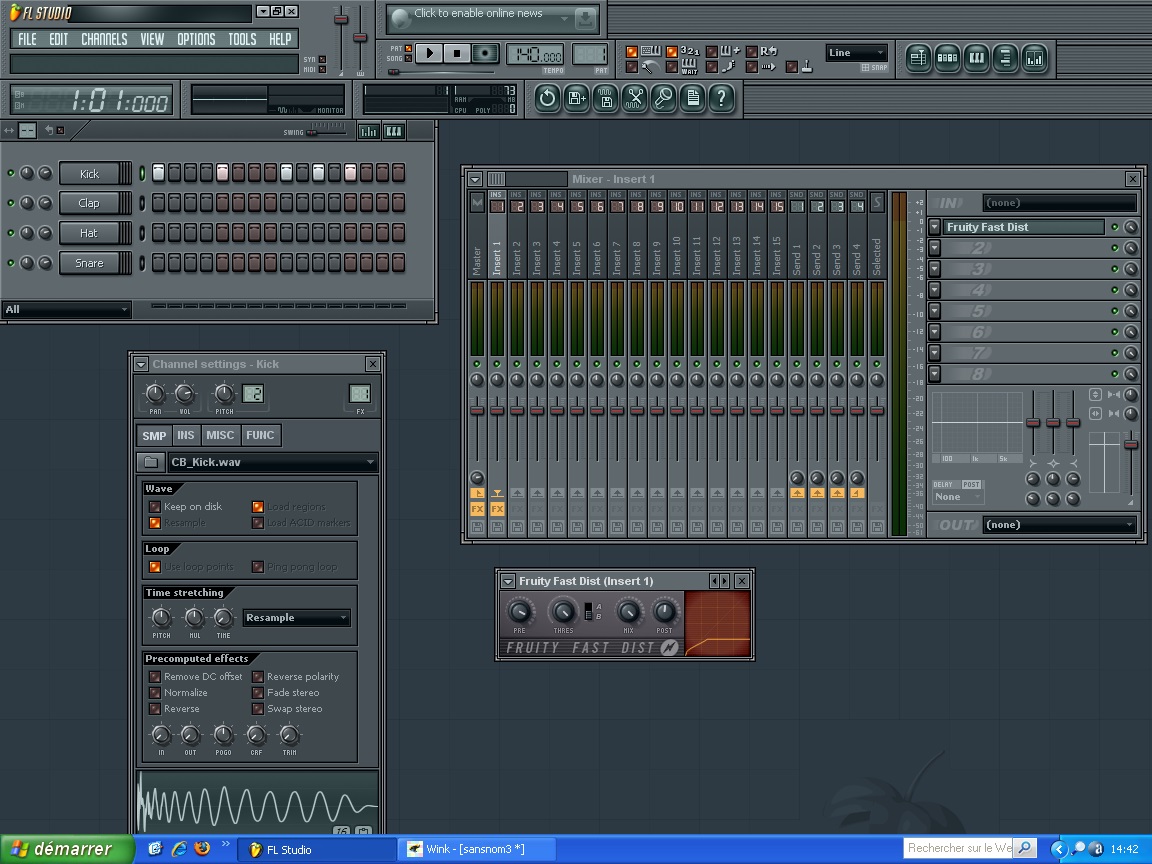
Task: Click the Internet Explorer quick launch icon
Action: tap(179, 849)
